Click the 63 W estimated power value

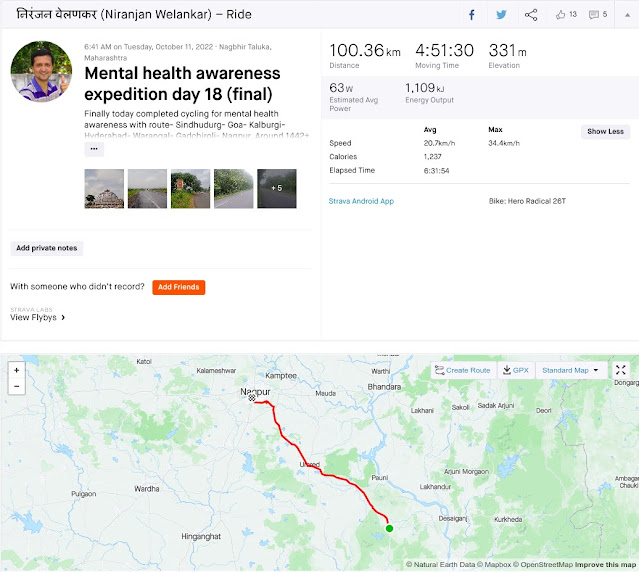pyautogui.click(x=341, y=88)
